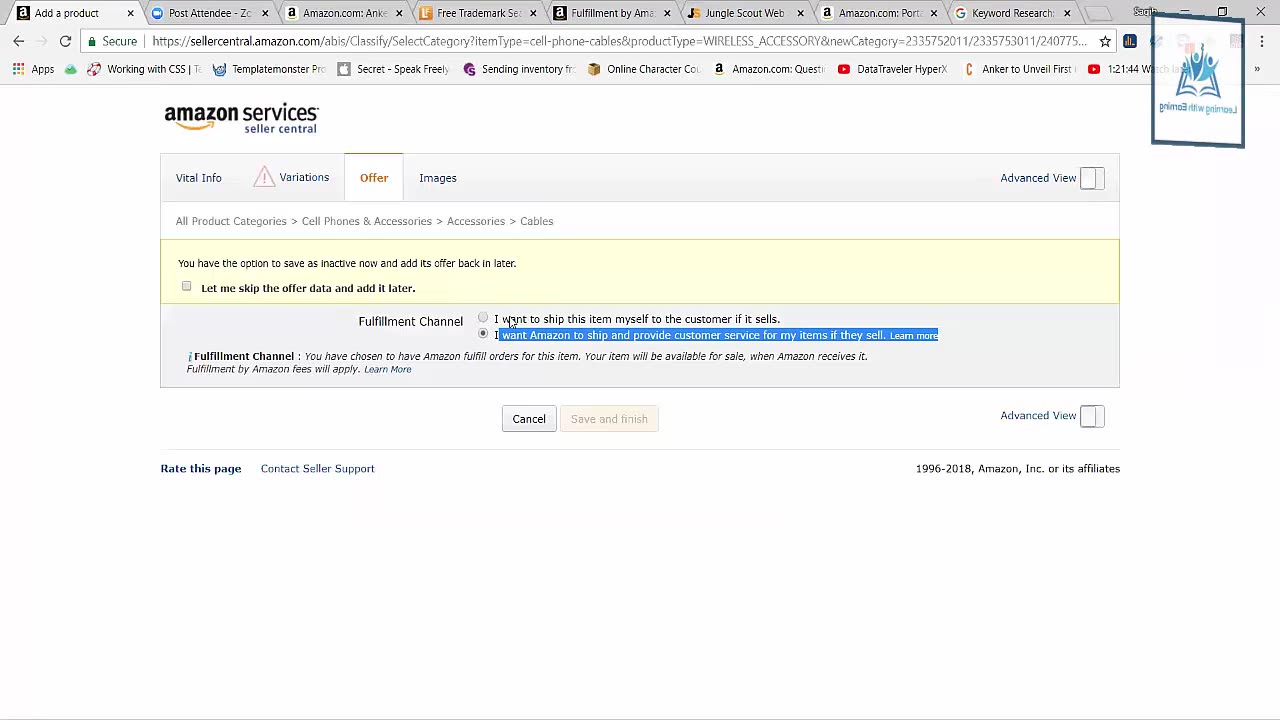Reload the page with the refresh icon

coord(65,41)
